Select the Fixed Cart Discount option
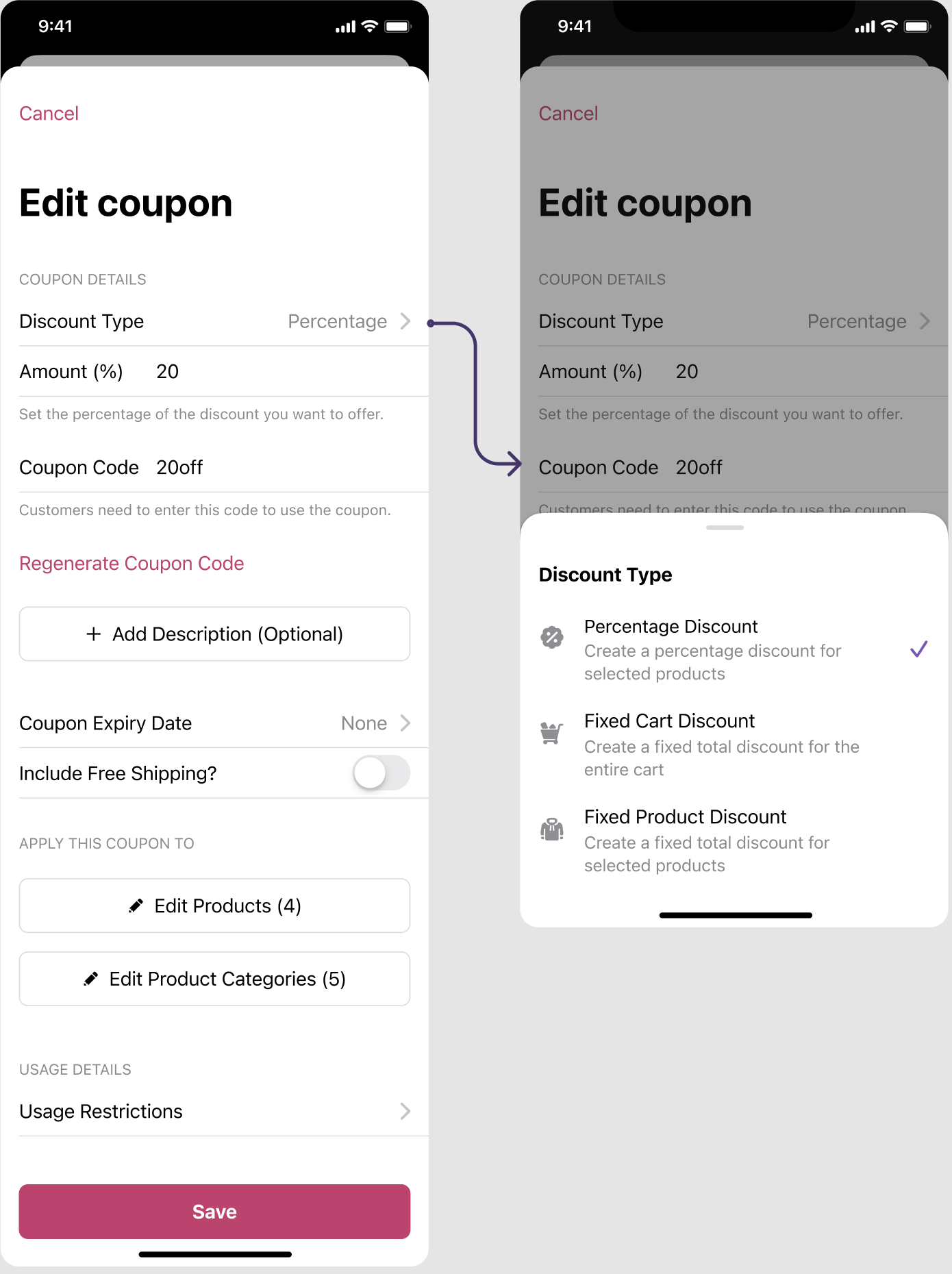Image resolution: width=952 pixels, height=1274 pixels. [x=722, y=744]
